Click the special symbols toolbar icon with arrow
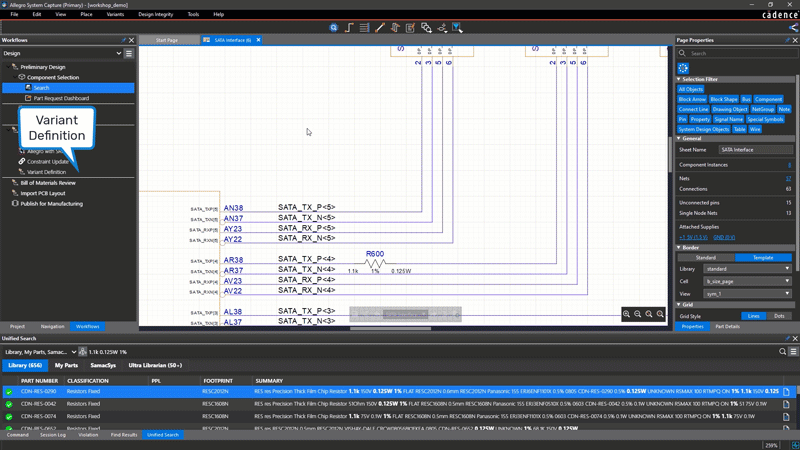The image size is (800, 450). click(442, 28)
